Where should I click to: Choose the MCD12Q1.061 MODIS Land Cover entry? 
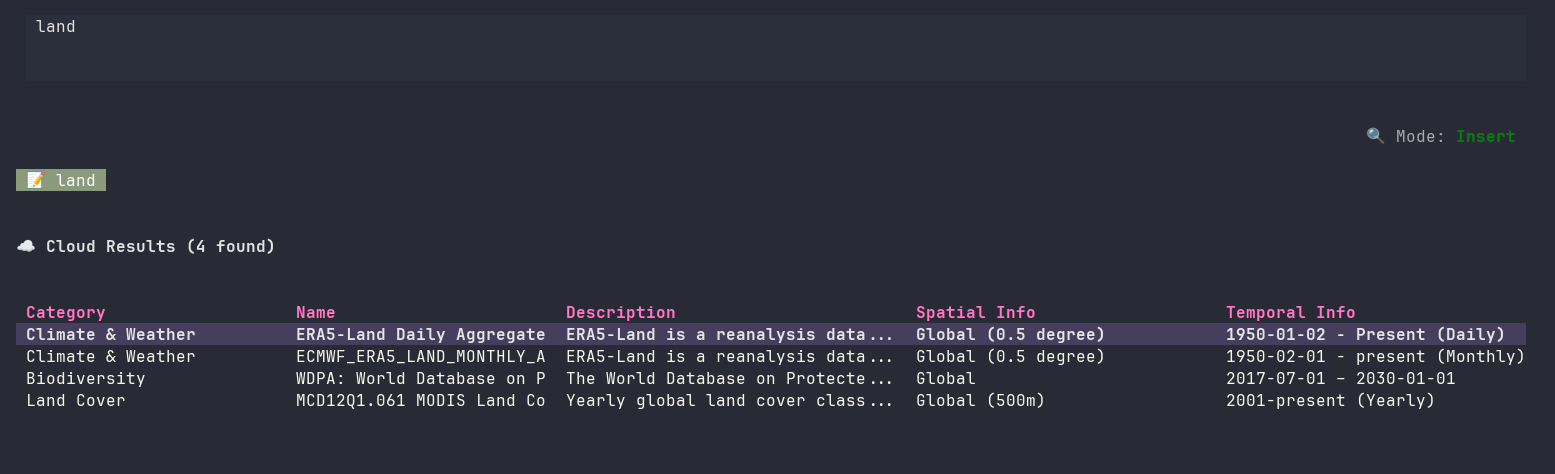(420, 400)
